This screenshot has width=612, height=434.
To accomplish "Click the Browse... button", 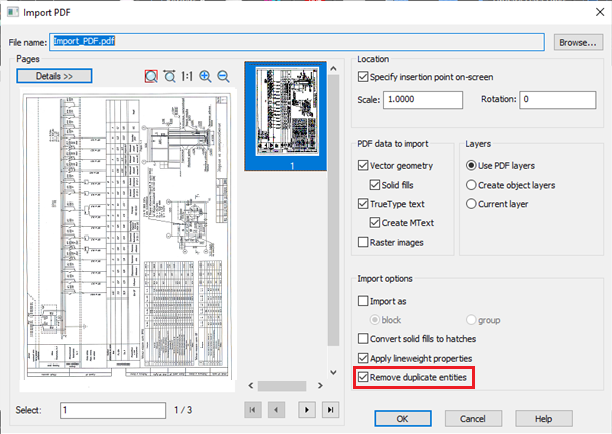I will coord(577,42).
